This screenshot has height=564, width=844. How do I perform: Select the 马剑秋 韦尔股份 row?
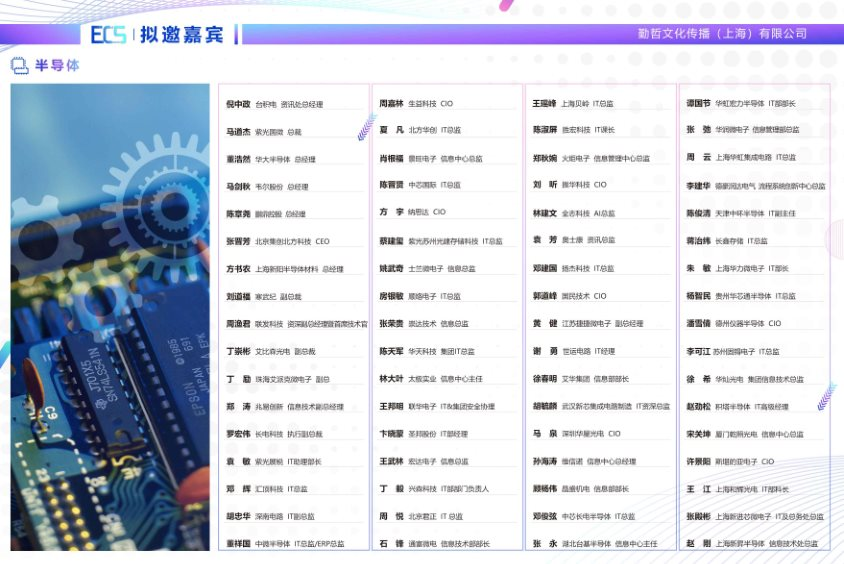coord(268,187)
